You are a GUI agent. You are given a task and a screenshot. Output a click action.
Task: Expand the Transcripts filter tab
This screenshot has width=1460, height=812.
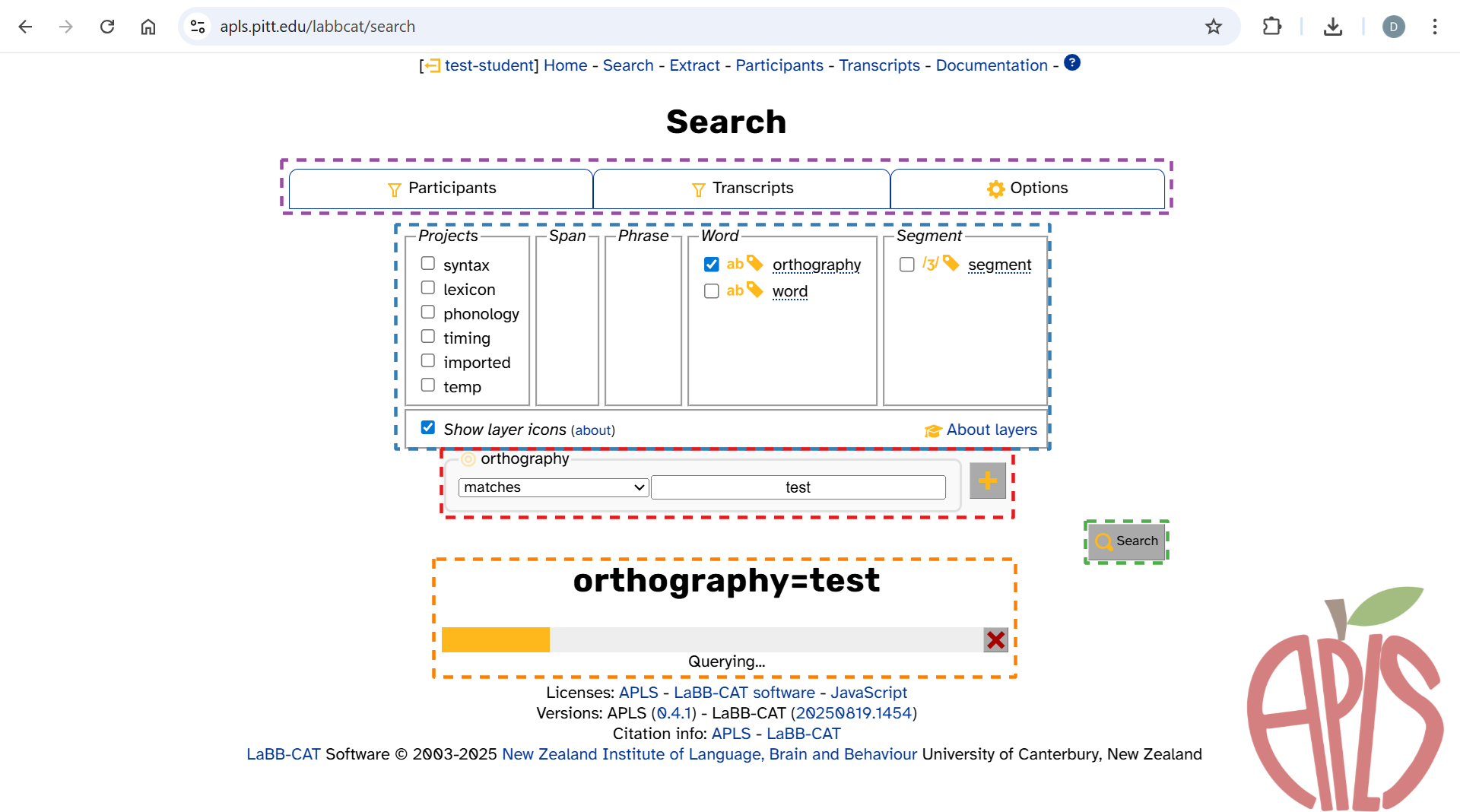tap(741, 189)
